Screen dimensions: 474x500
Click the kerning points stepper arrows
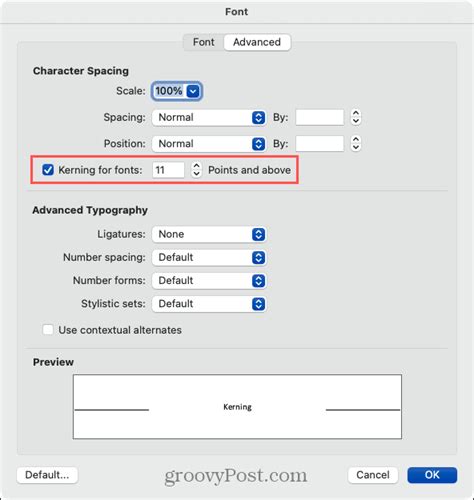(196, 170)
